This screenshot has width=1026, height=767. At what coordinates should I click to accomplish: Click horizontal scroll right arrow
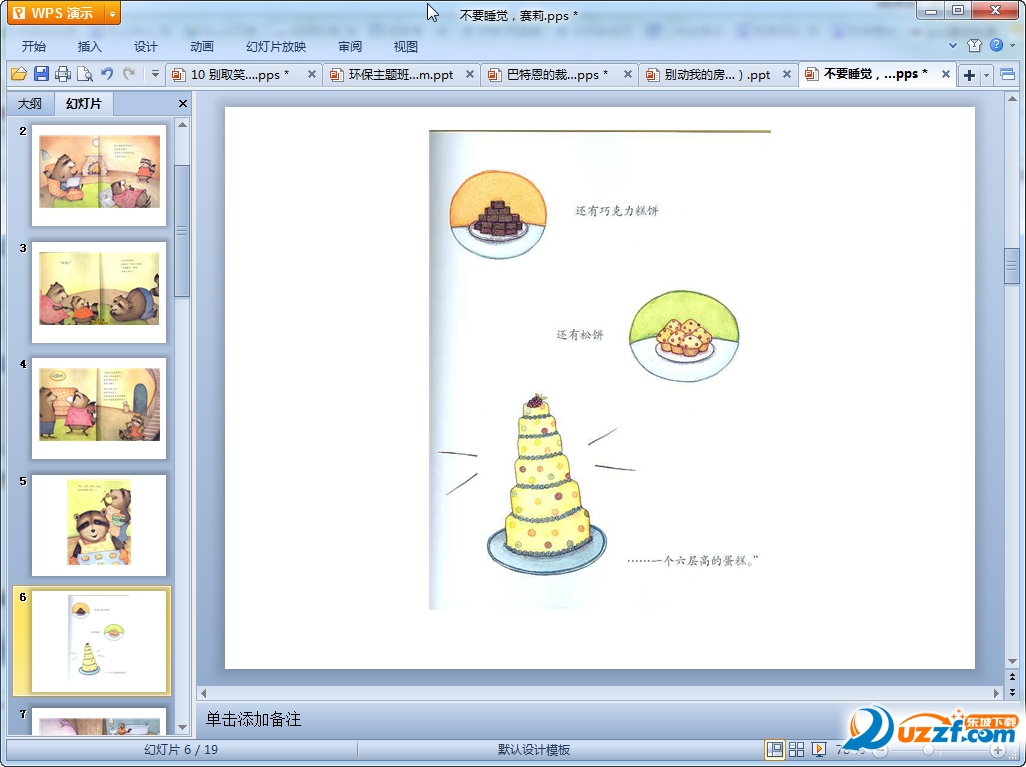click(x=997, y=693)
